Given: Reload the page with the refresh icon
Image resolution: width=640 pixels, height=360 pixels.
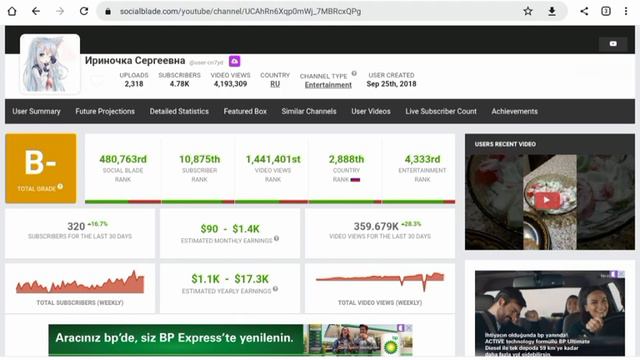Looking at the screenshot, I should point(84,11).
